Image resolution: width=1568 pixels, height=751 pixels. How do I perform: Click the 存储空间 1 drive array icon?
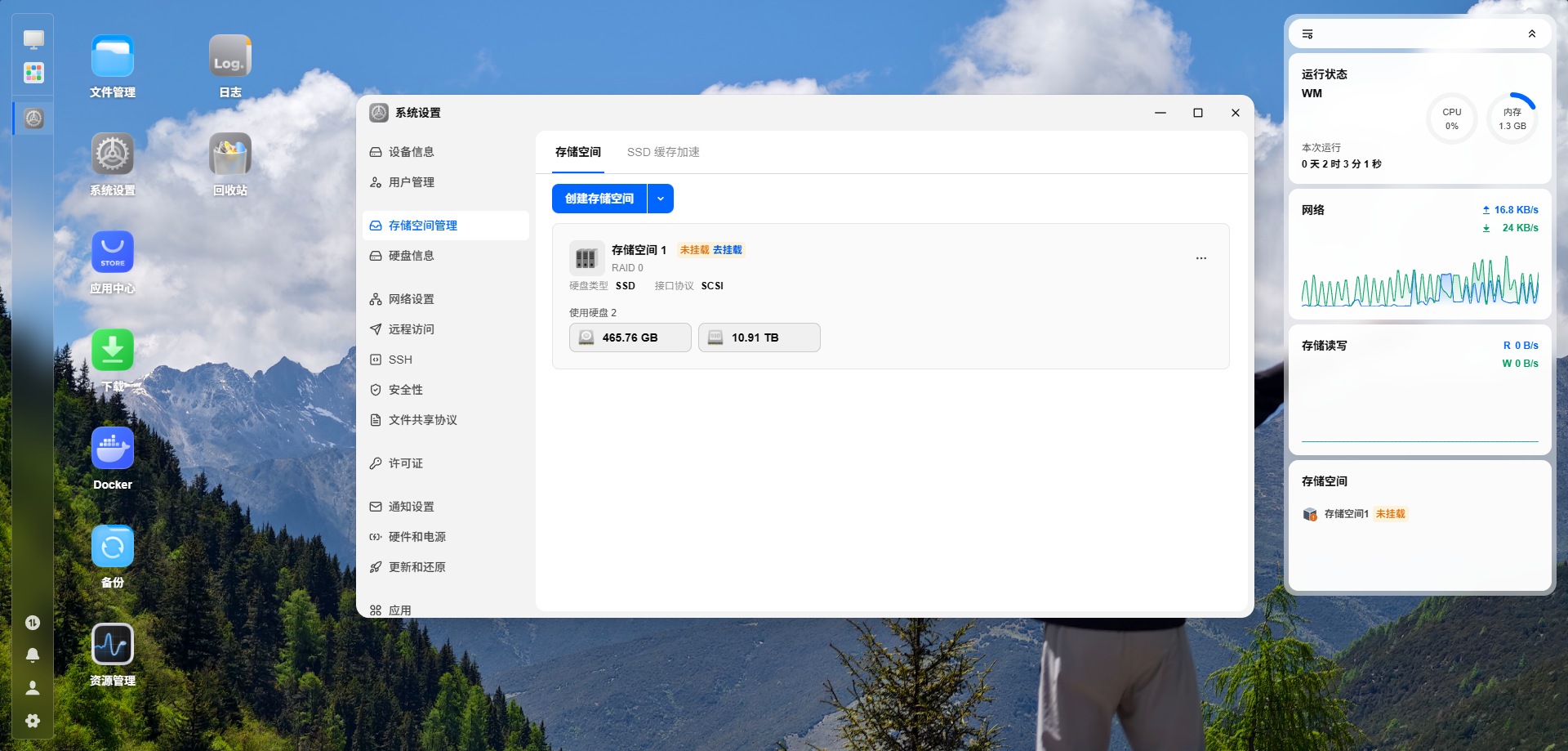[586, 258]
